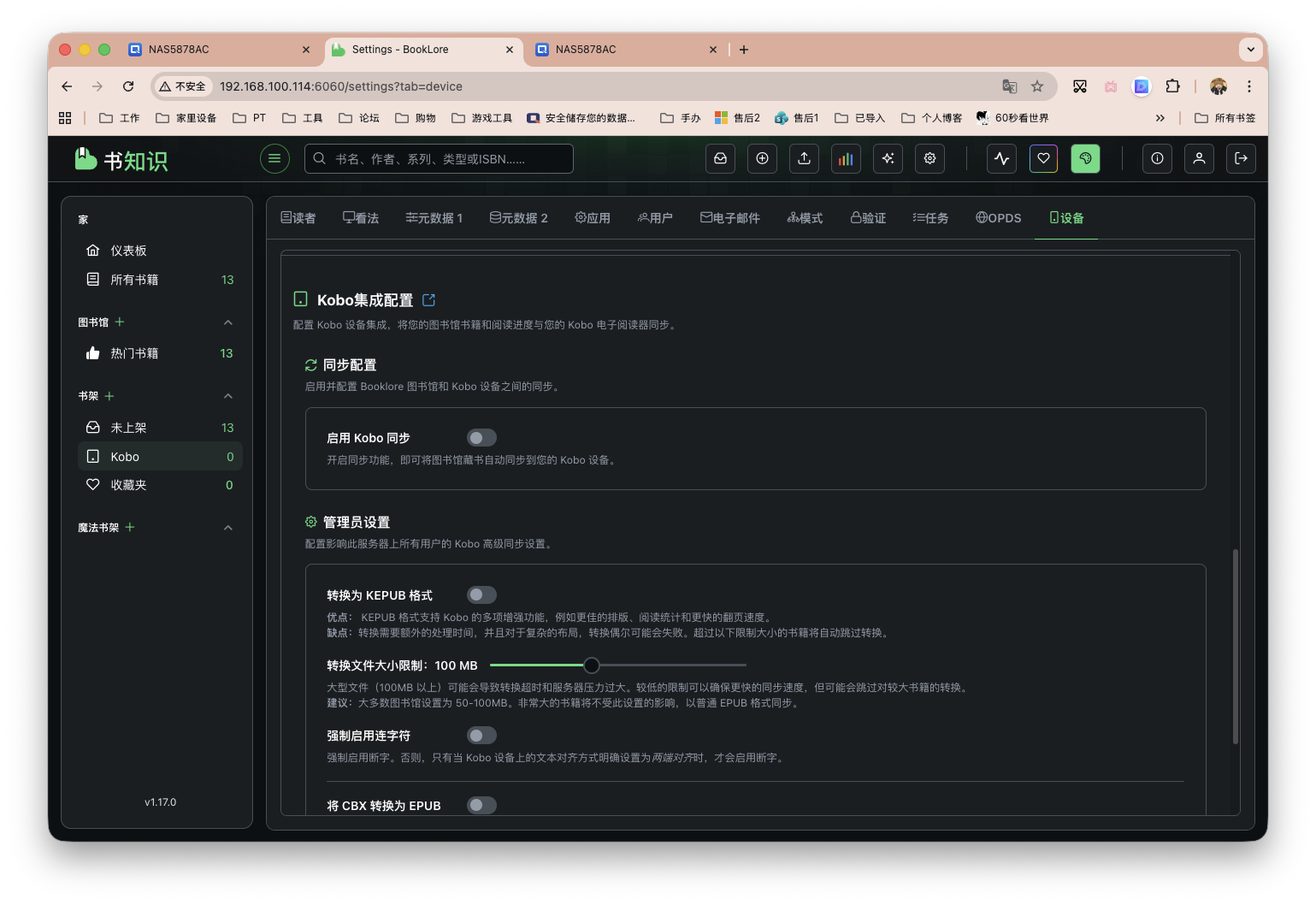
Task: Open the theme palette icon
Action: [1085, 158]
